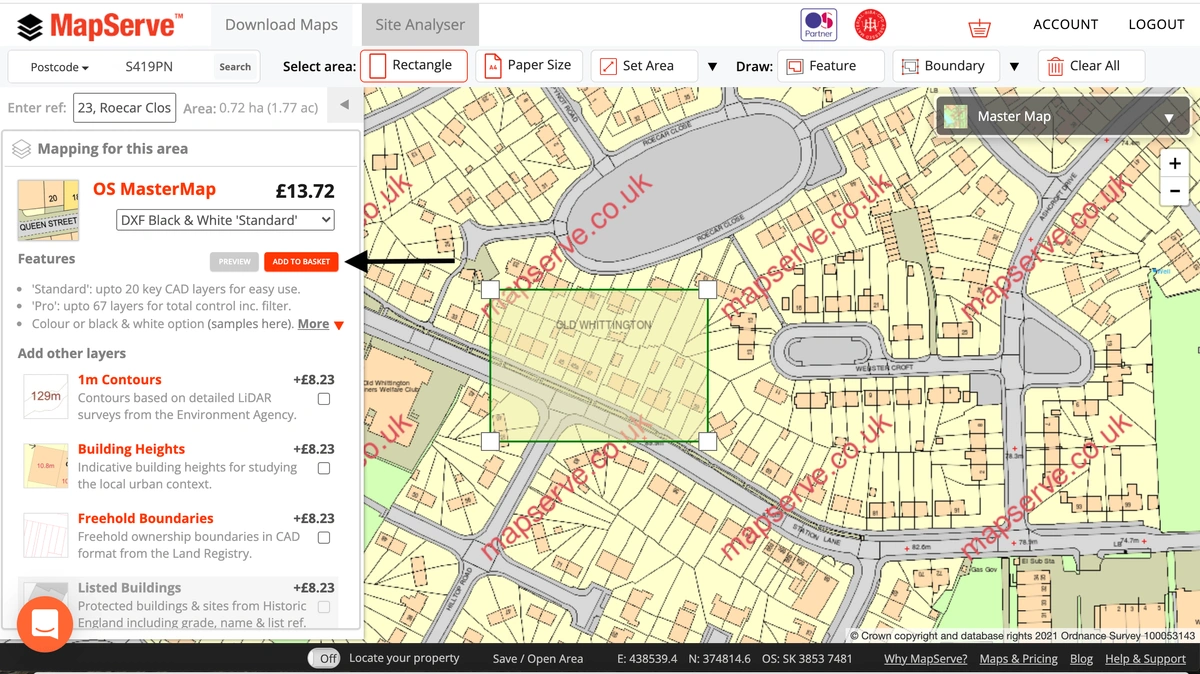Open the Blog link
This screenshot has height=674, width=1200.
[x=1081, y=659]
